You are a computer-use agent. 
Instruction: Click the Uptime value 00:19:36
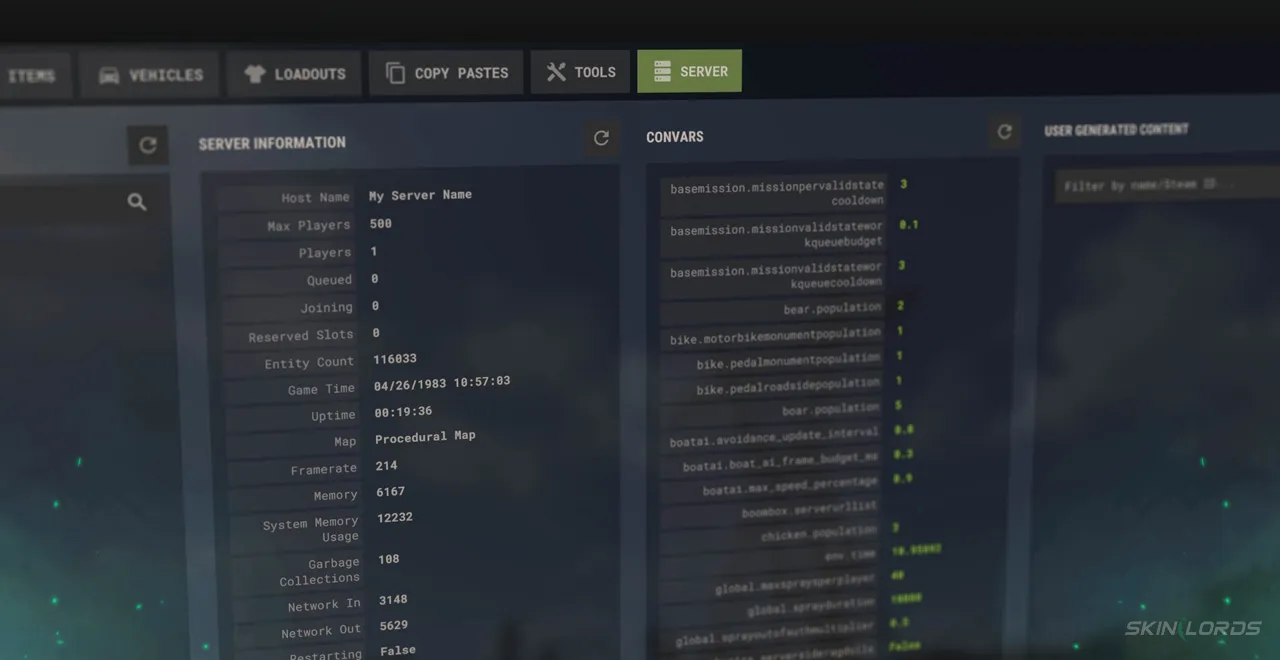pos(403,412)
